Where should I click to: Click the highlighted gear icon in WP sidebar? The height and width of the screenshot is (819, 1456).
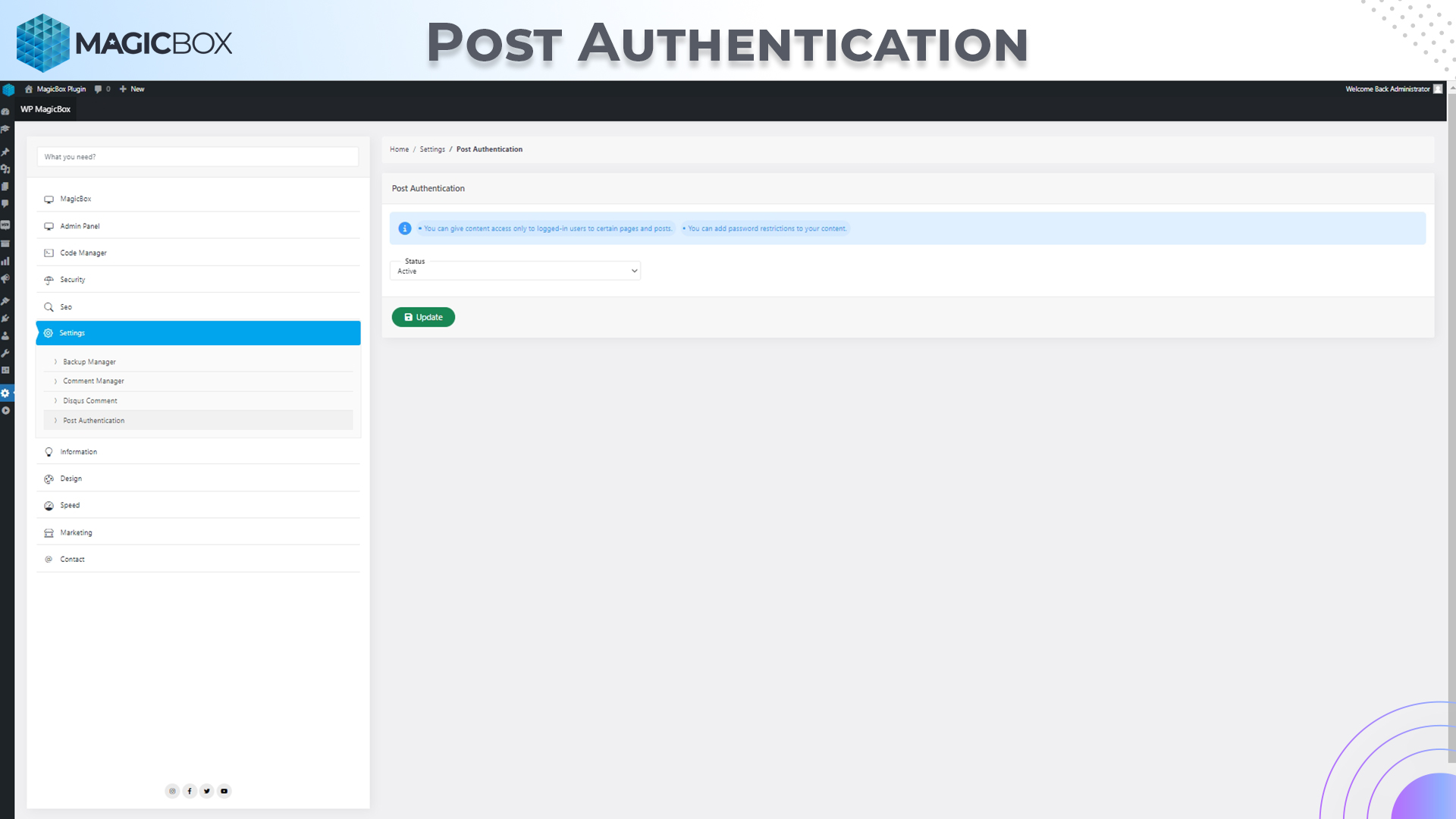coord(5,393)
